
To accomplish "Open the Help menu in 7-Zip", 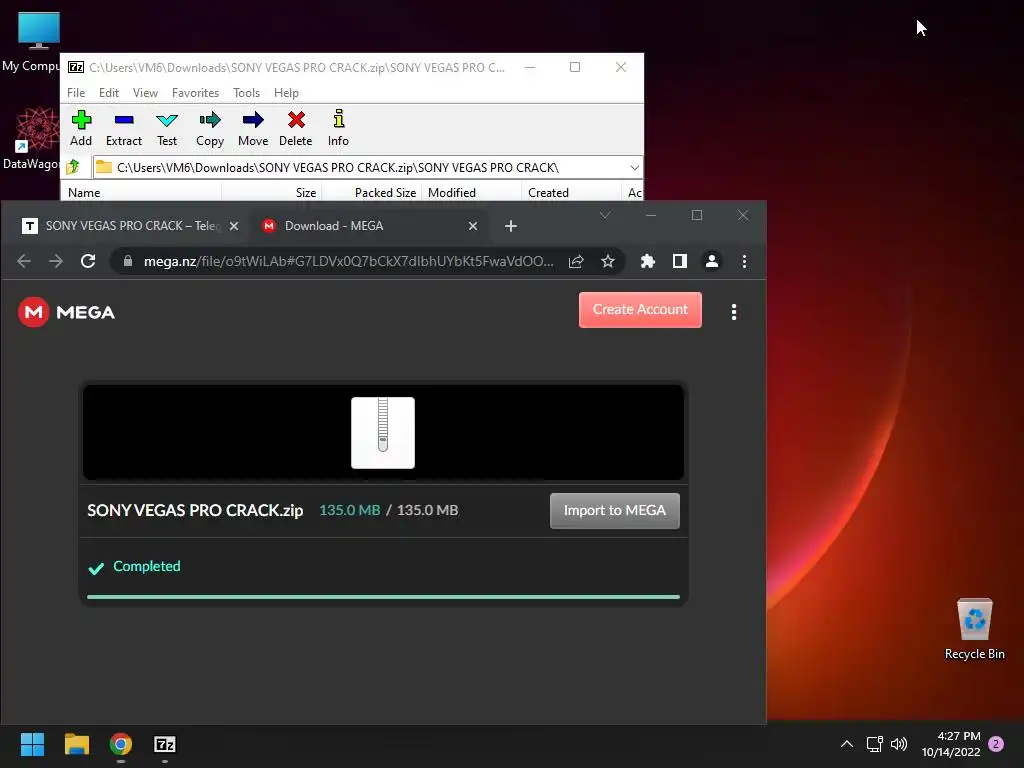I will pyautogui.click(x=286, y=93).
